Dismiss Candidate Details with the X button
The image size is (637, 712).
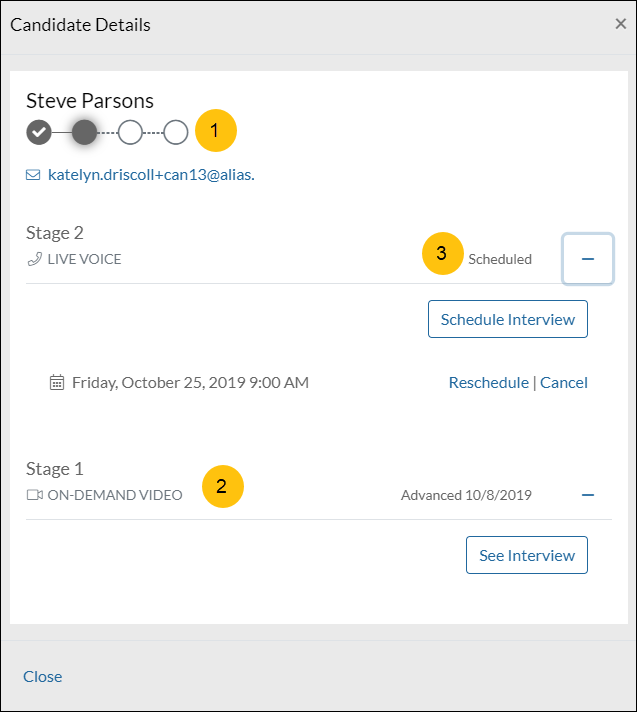pos(621,24)
